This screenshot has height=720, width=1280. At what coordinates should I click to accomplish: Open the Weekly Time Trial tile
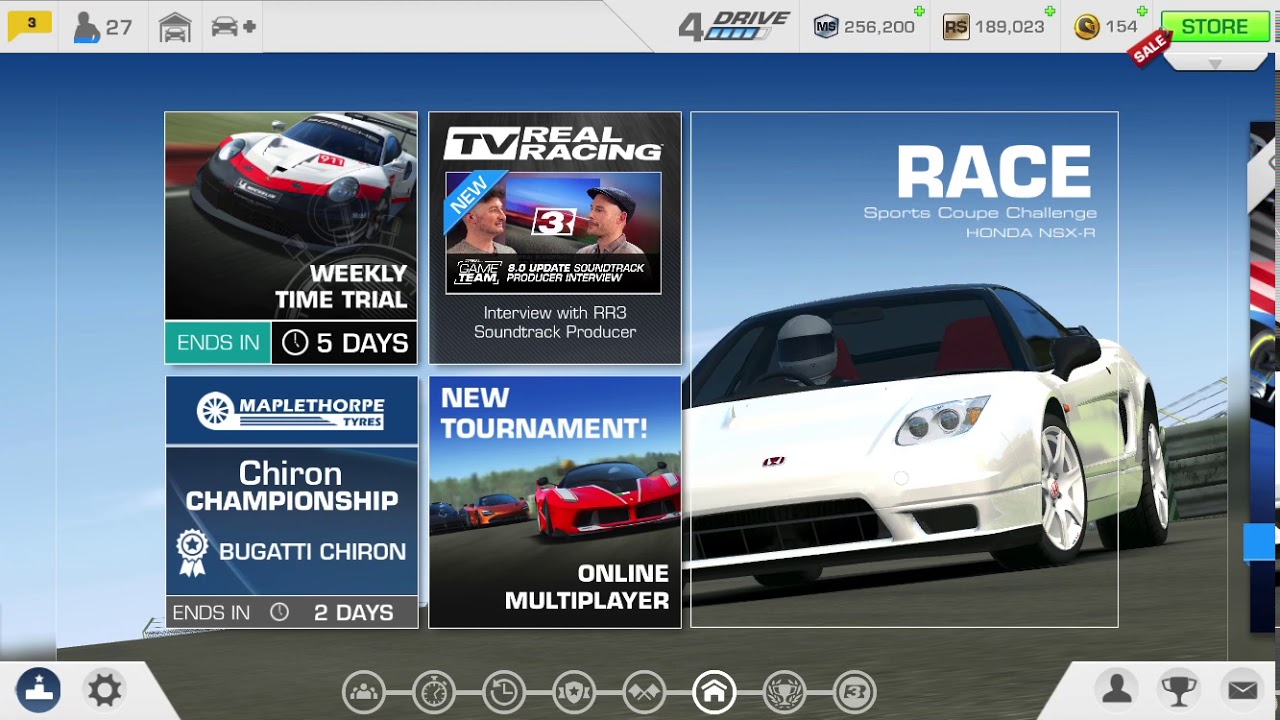click(x=291, y=237)
